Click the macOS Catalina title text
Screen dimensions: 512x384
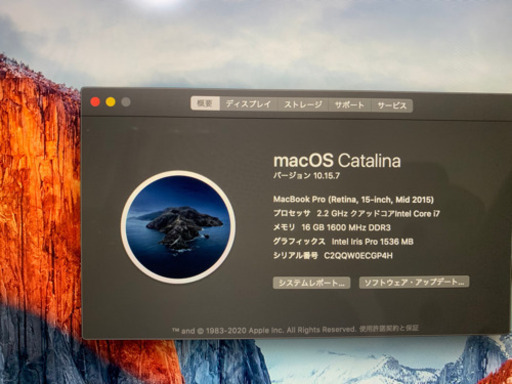[337, 160]
